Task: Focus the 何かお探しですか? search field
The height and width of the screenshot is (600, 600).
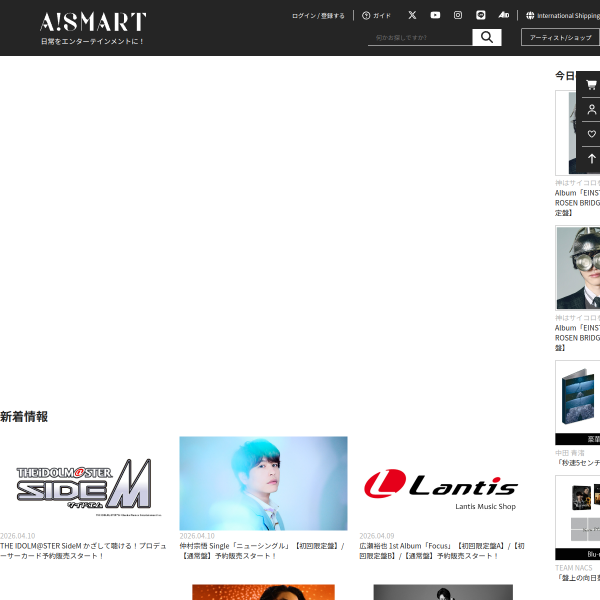Action: click(x=420, y=38)
